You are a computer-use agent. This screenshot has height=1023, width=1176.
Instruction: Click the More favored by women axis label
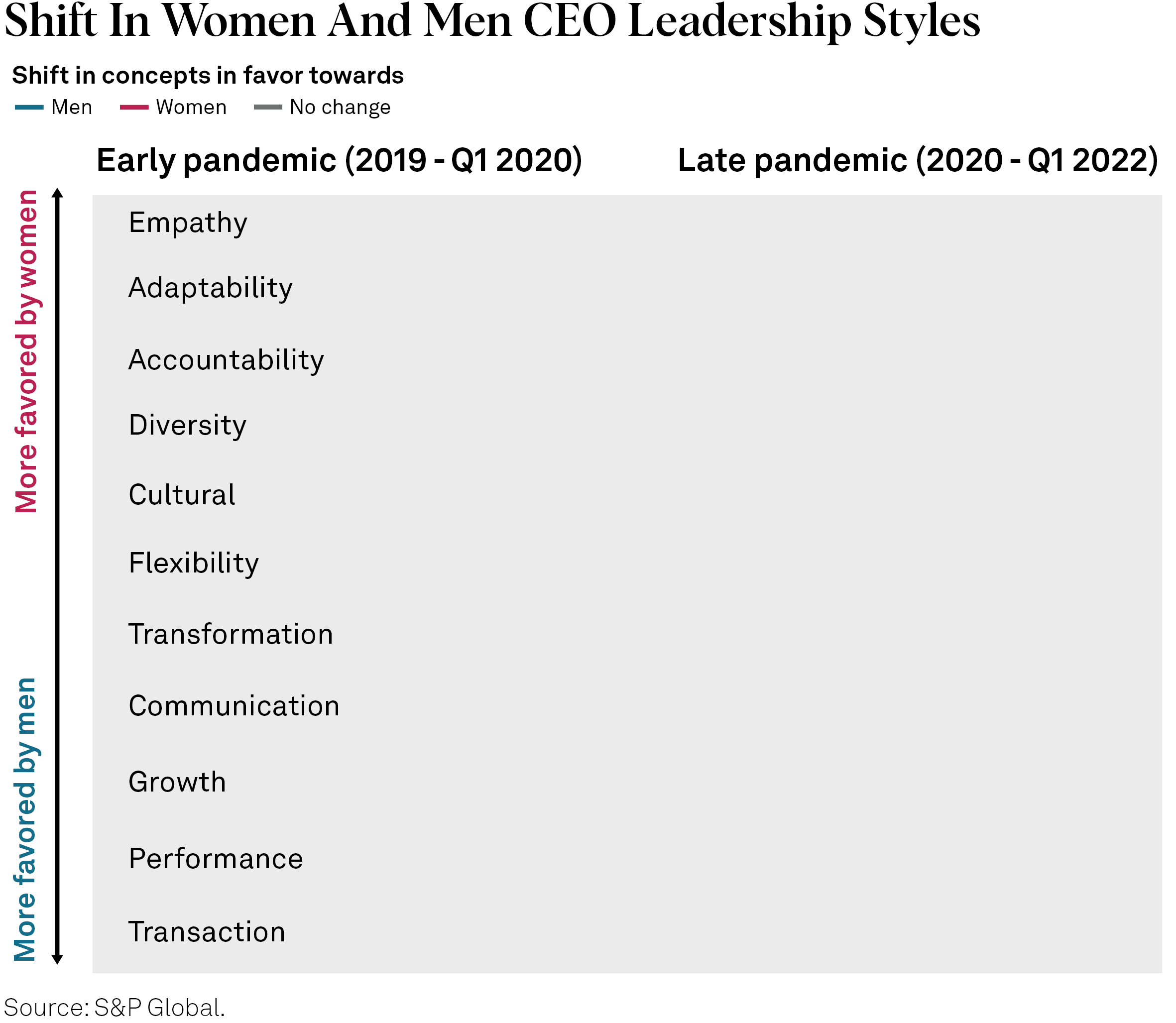pyautogui.click(x=26, y=351)
